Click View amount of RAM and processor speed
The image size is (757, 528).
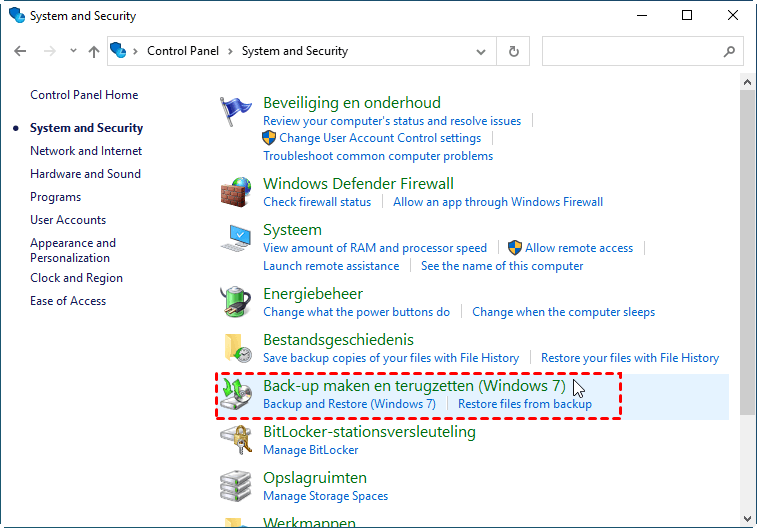click(375, 248)
